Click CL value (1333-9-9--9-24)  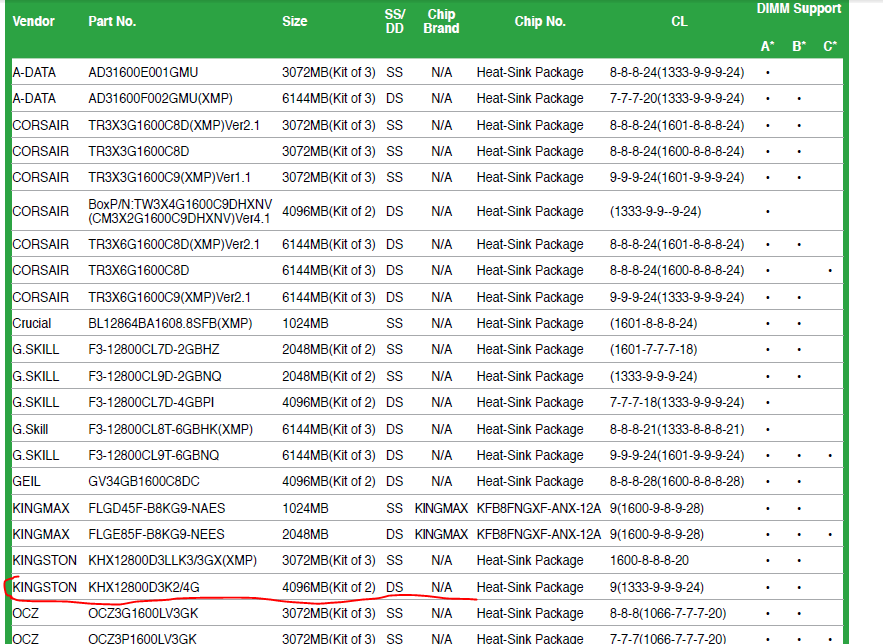pyautogui.click(x=655, y=211)
